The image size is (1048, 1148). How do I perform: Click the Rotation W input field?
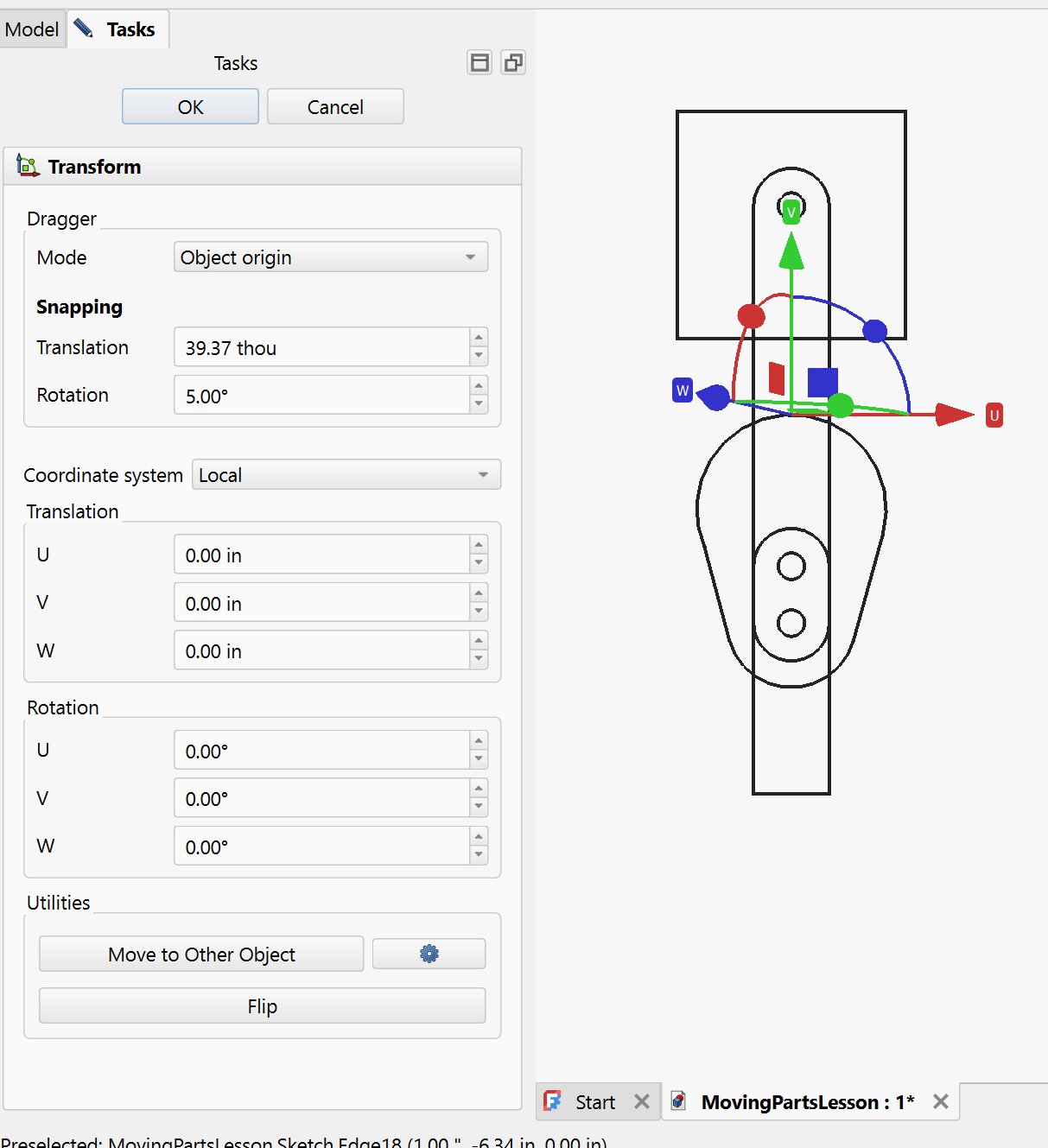click(x=321, y=847)
